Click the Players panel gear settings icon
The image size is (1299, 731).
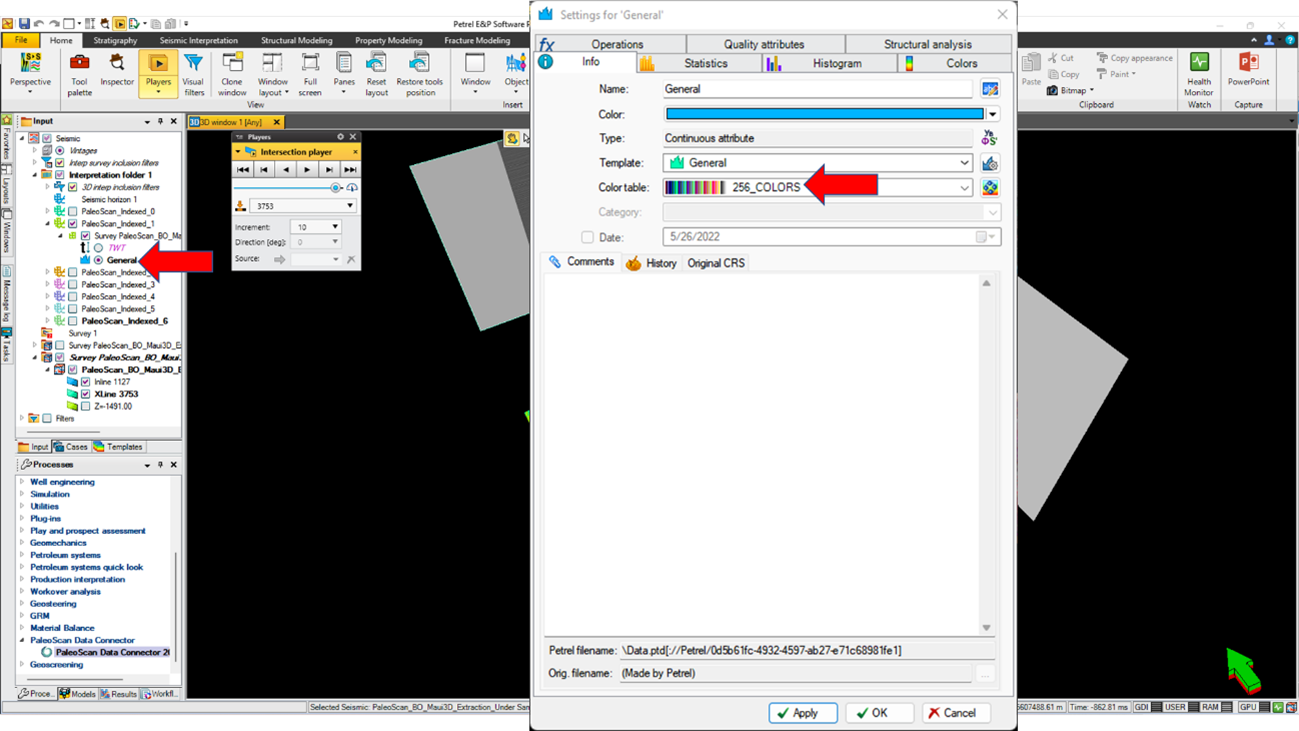click(341, 137)
